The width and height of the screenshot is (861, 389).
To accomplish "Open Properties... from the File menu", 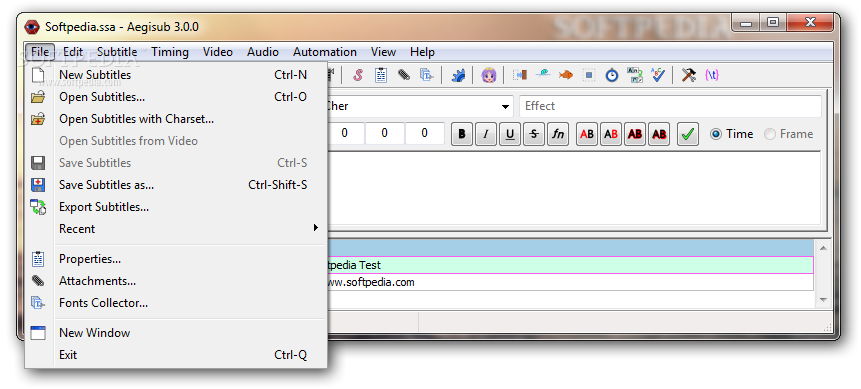I will pos(176,259).
